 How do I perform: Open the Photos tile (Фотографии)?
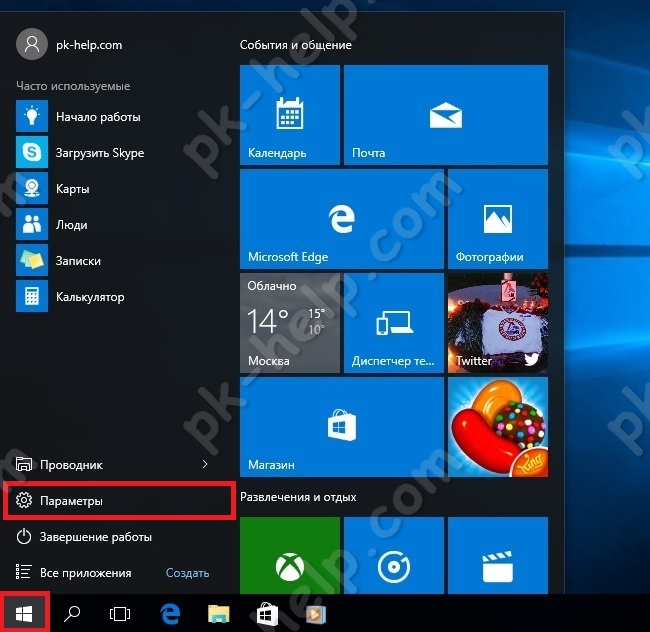[x=497, y=219]
